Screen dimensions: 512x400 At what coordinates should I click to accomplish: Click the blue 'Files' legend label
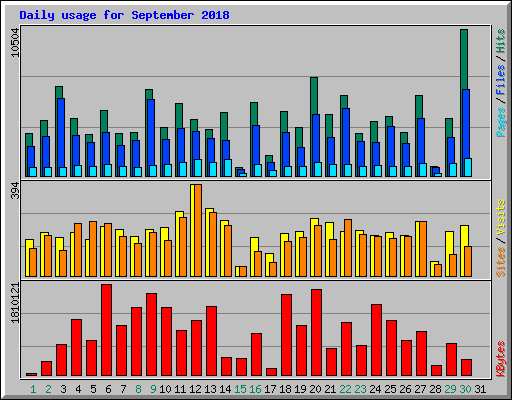click(x=501, y=80)
